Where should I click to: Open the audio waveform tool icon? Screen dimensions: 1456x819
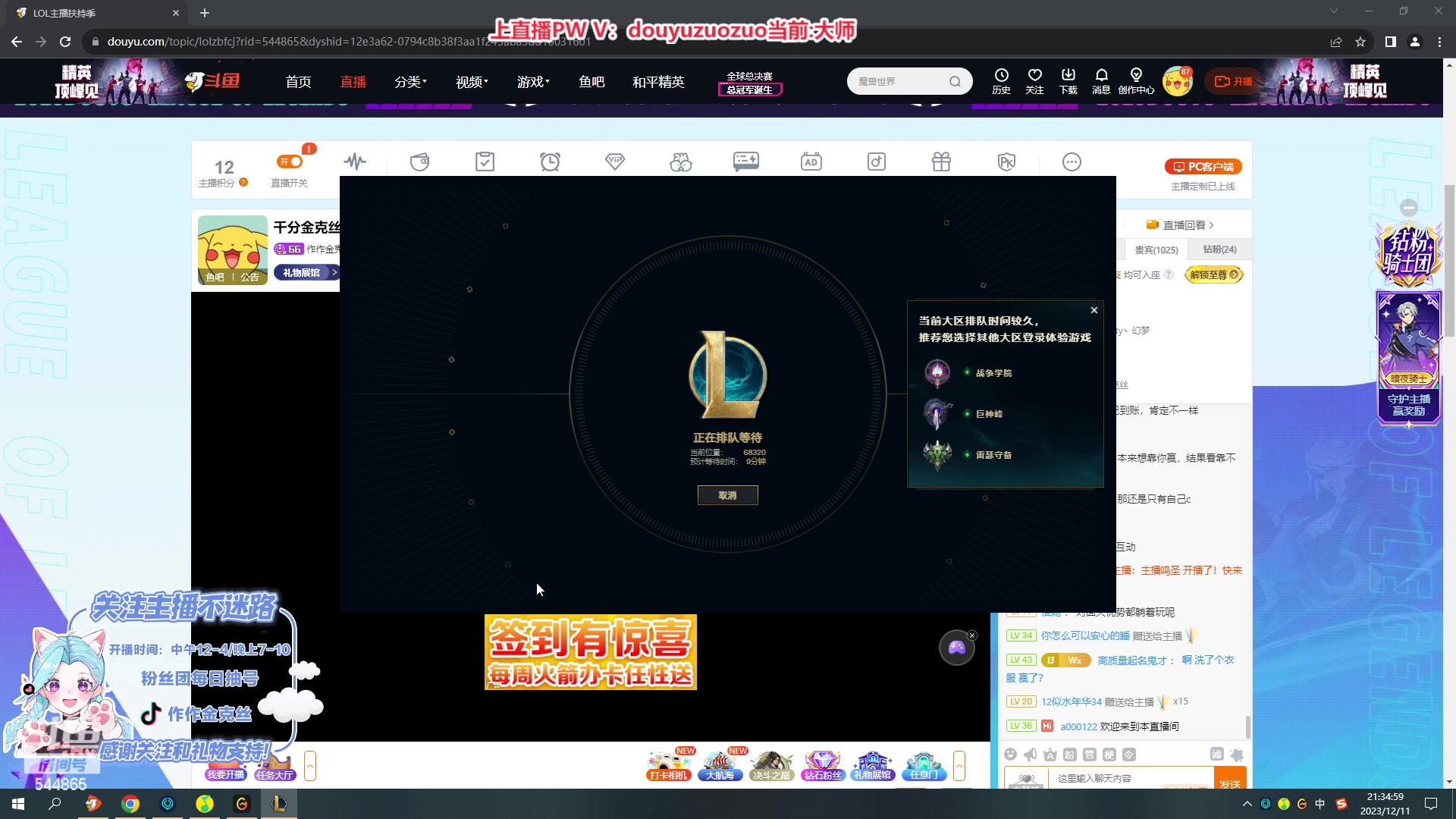coord(355,162)
